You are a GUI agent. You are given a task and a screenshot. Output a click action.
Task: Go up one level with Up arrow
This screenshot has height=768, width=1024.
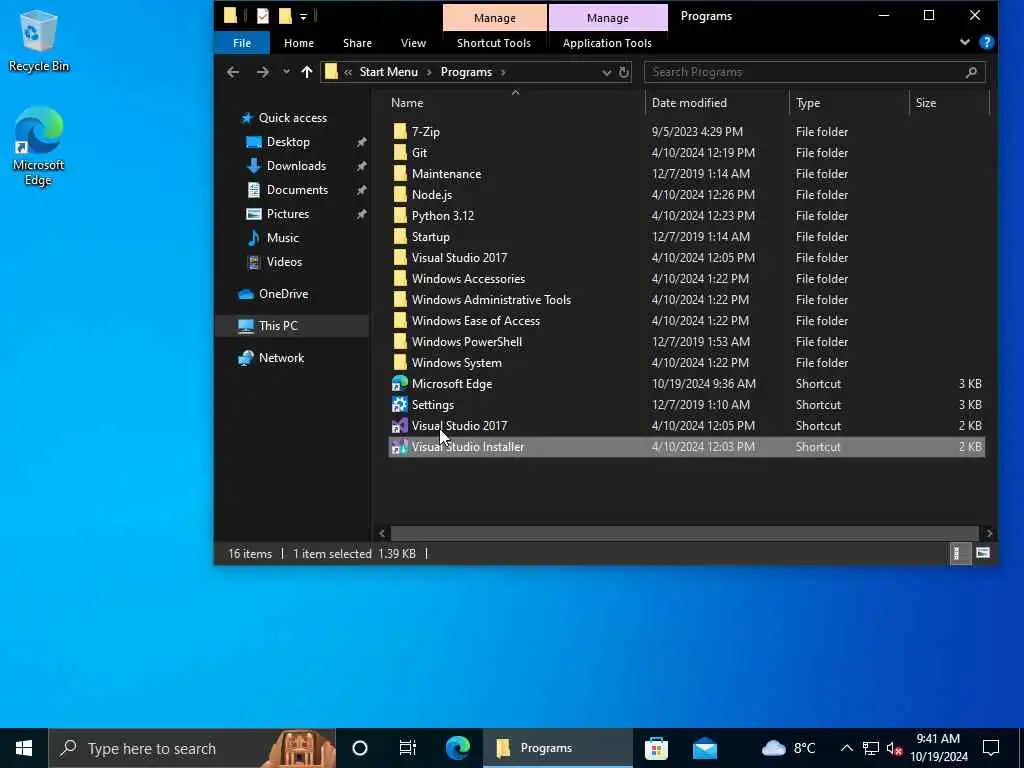[307, 72]
